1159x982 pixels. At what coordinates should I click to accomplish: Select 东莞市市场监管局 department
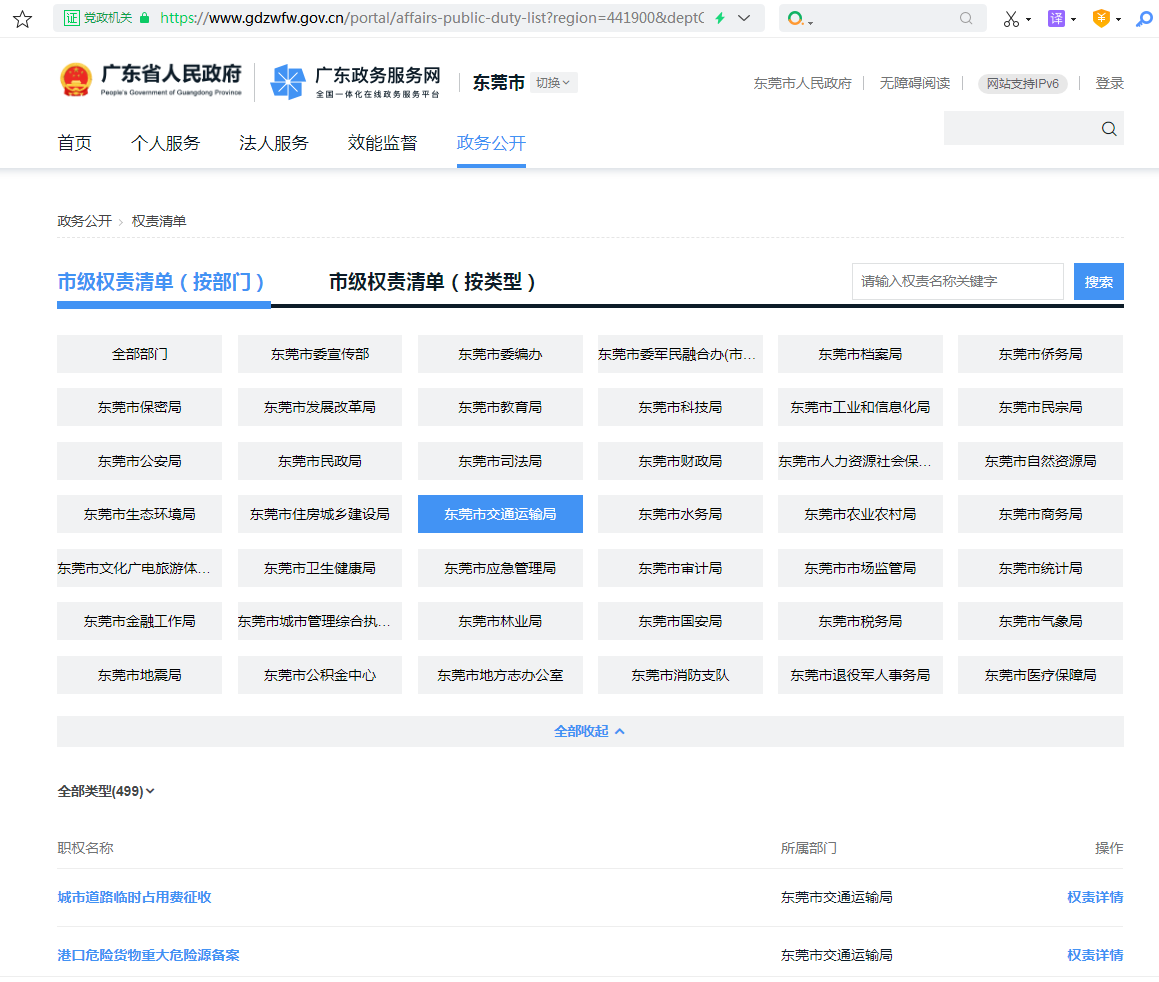[x=860, y=568]
